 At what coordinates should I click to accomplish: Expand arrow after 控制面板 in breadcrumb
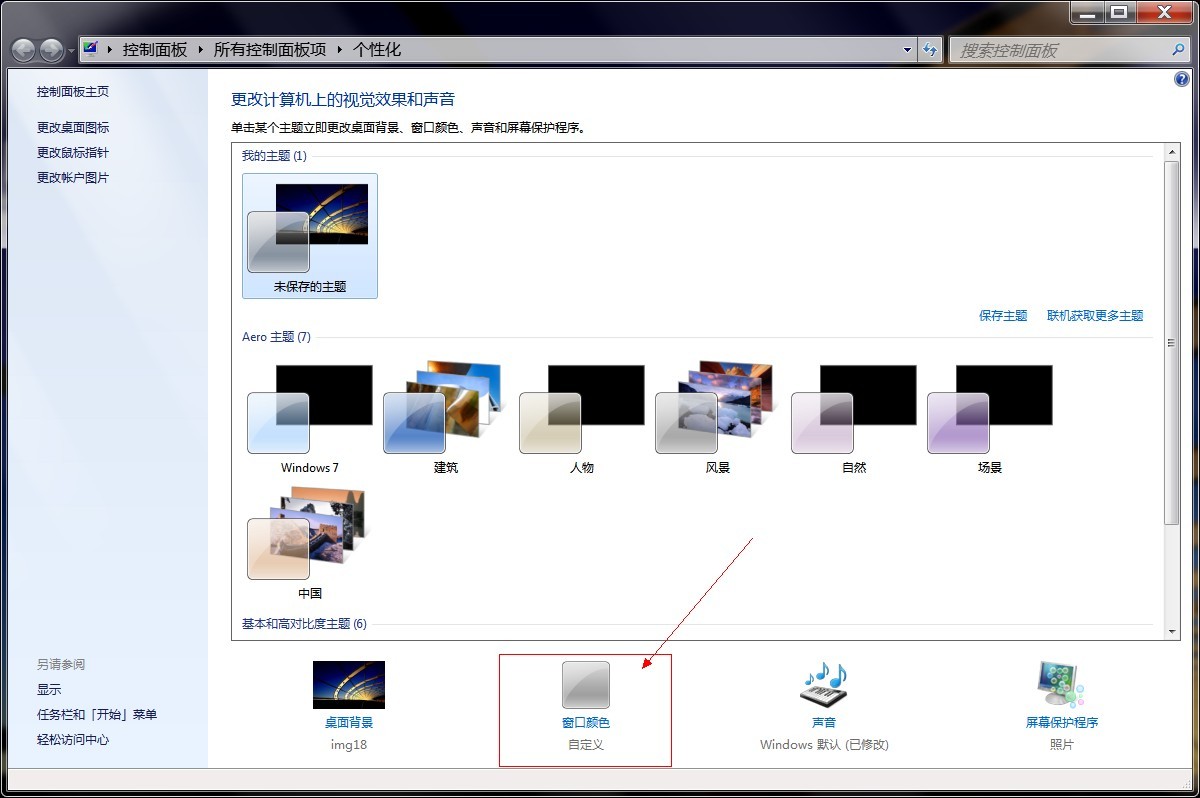(200, 49)
